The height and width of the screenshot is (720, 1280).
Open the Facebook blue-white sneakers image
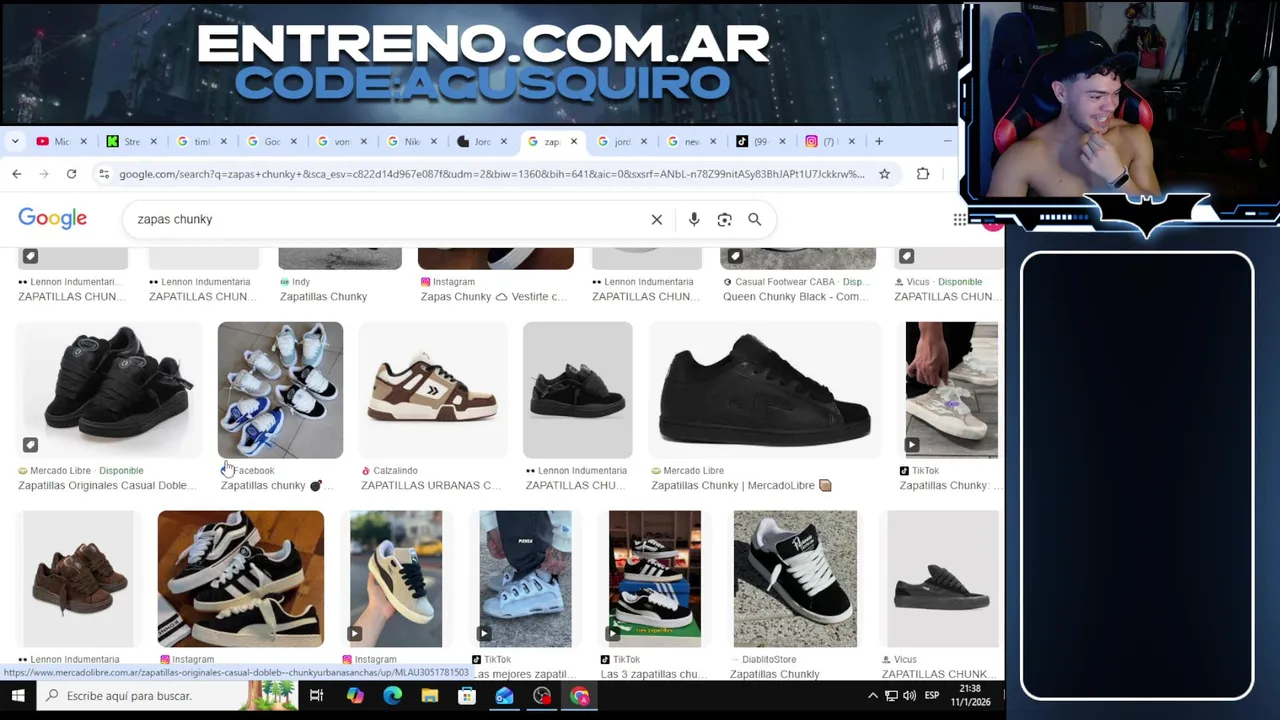coord(280,390)
